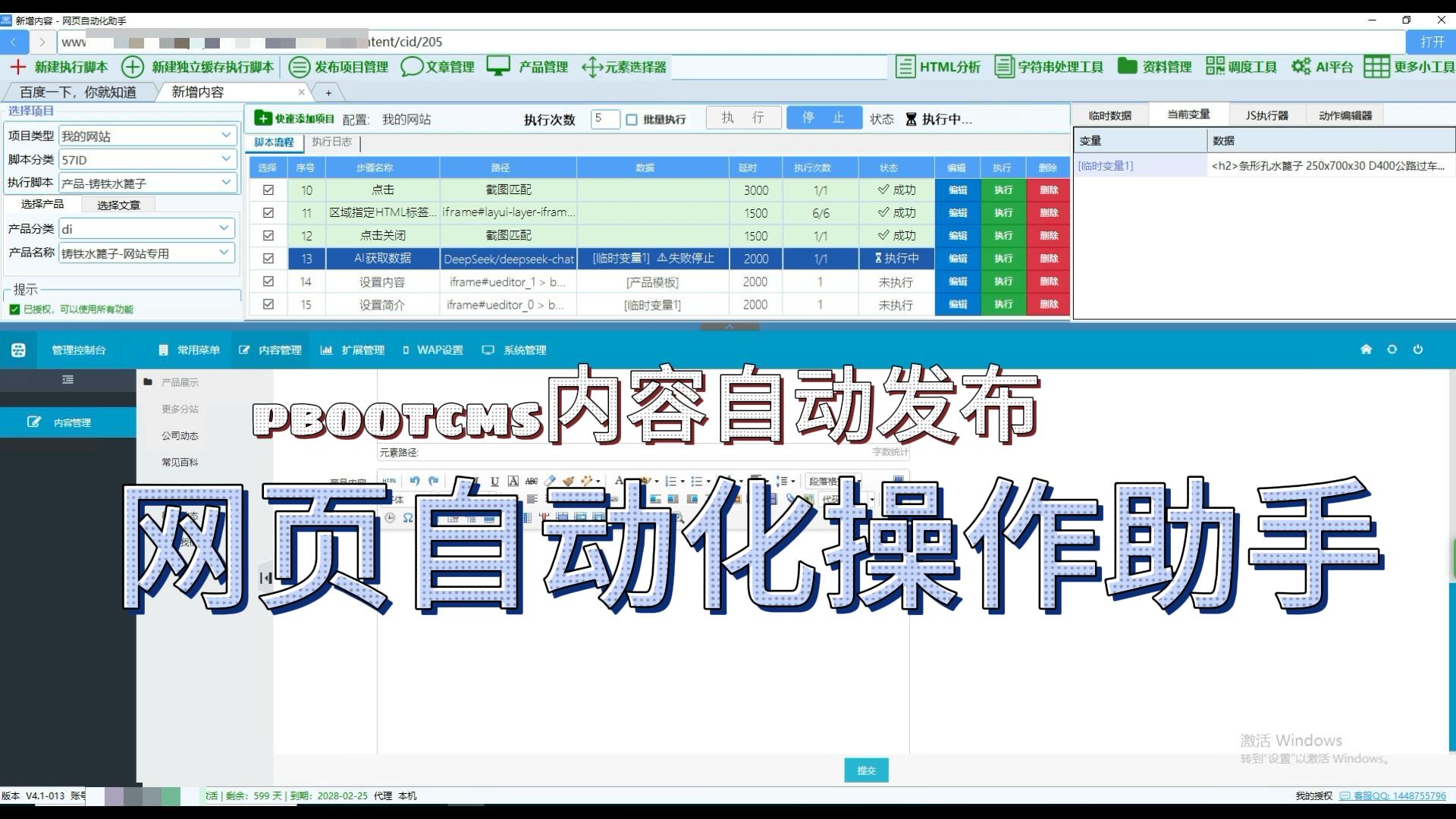Open the 调度工具

pyautogui.click(x=1241, y=67)
